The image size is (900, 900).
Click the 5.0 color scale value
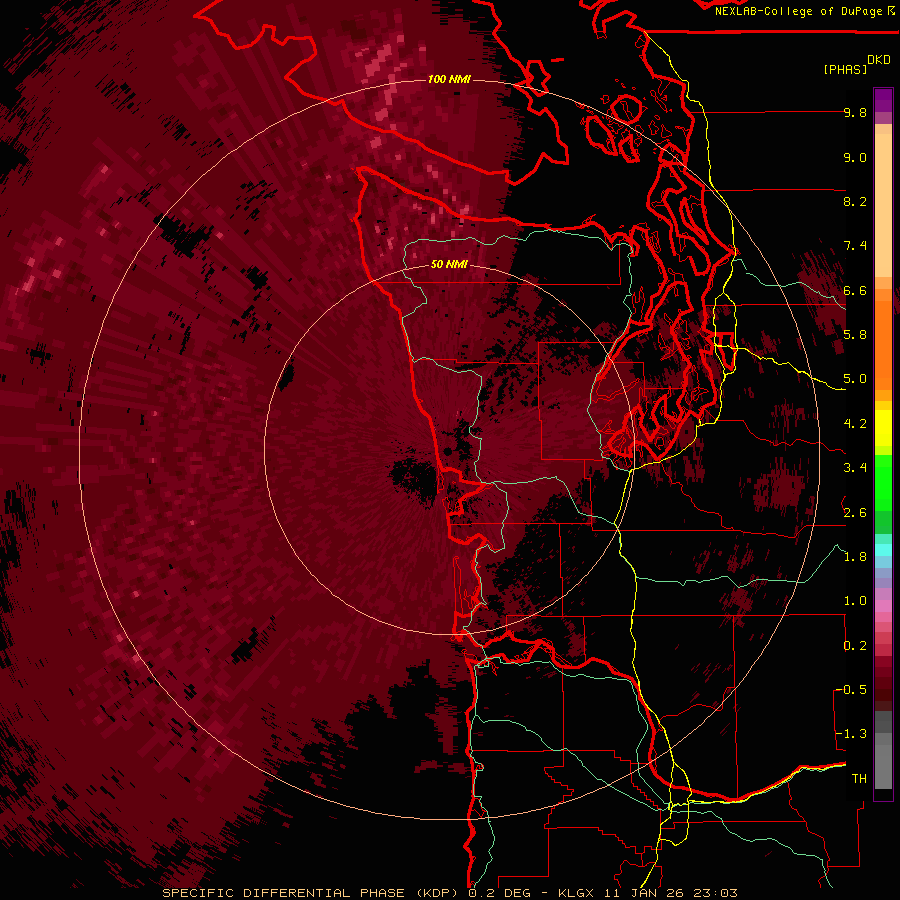point(855,379)
